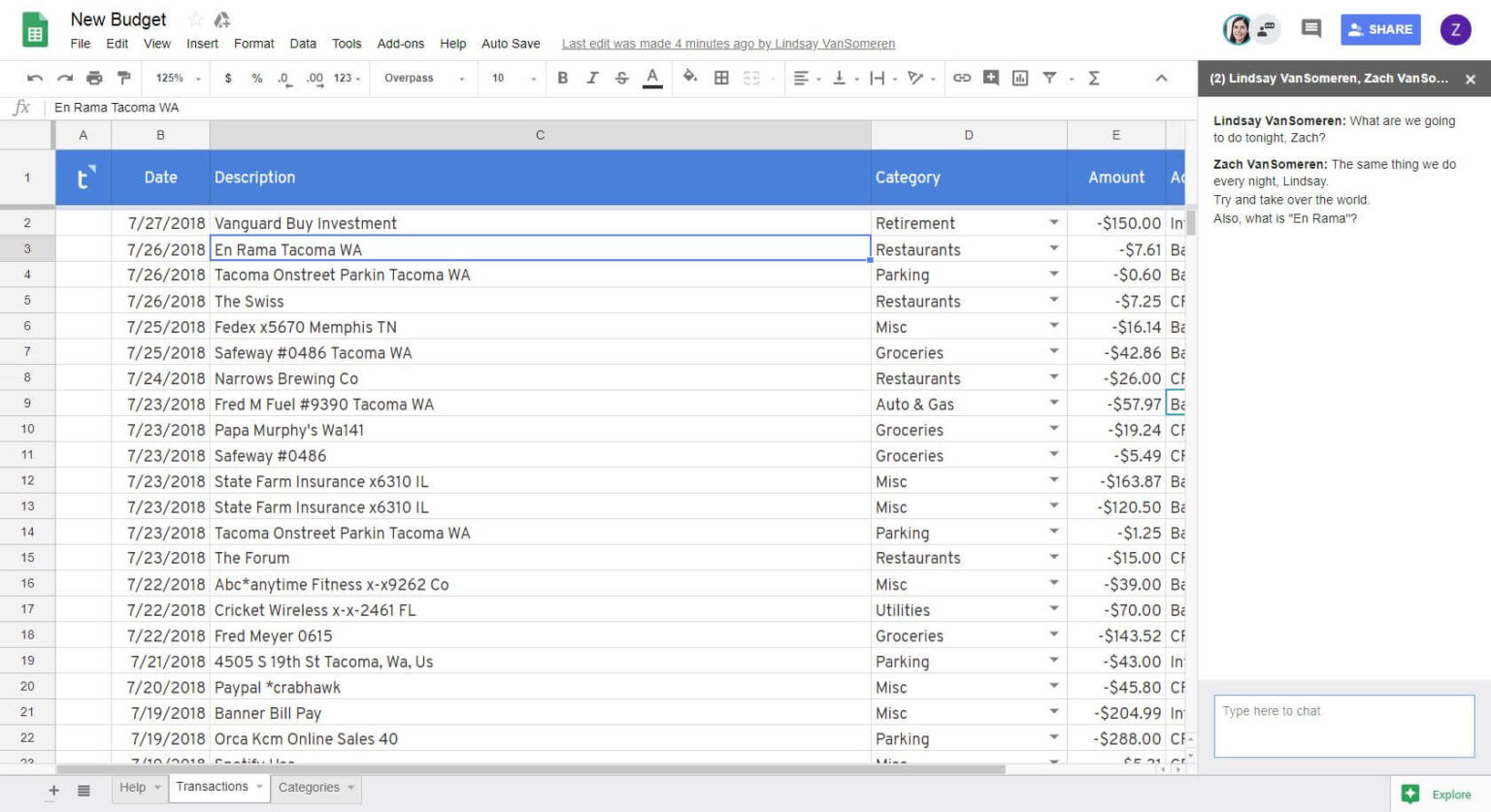Click the Format as percent icon
The image size is (1491, 812).
coord(256,78)
